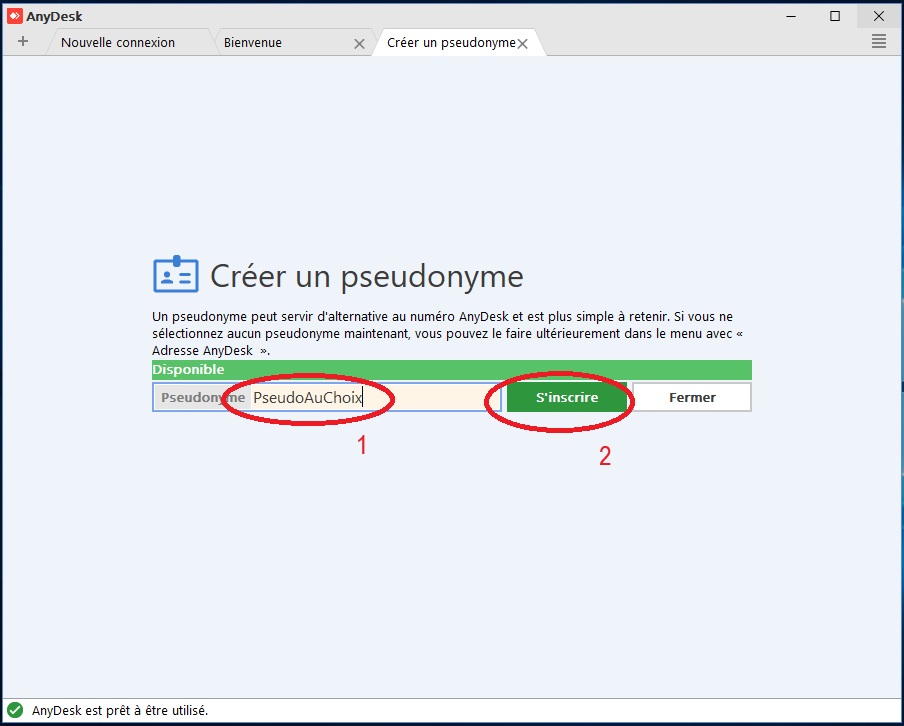The width and height of the screenshot is (904, 726).
Task: Click the 'Créer un pseudonyme' heading
Action: [367, 276]
